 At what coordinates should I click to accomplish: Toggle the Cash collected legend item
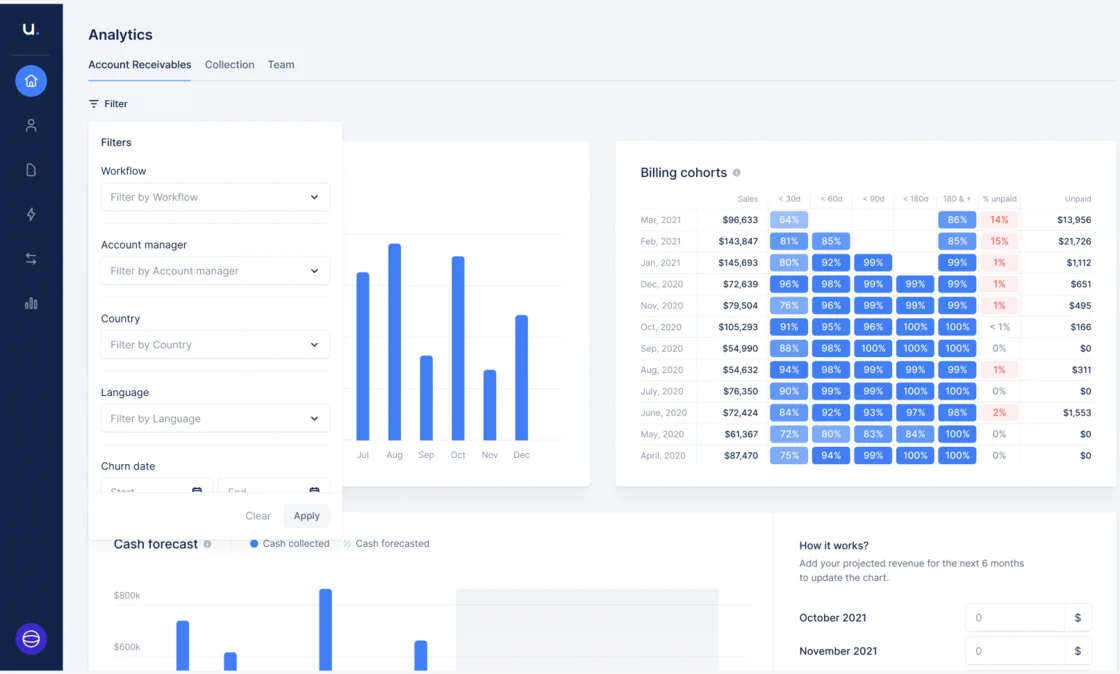(290, 543)
